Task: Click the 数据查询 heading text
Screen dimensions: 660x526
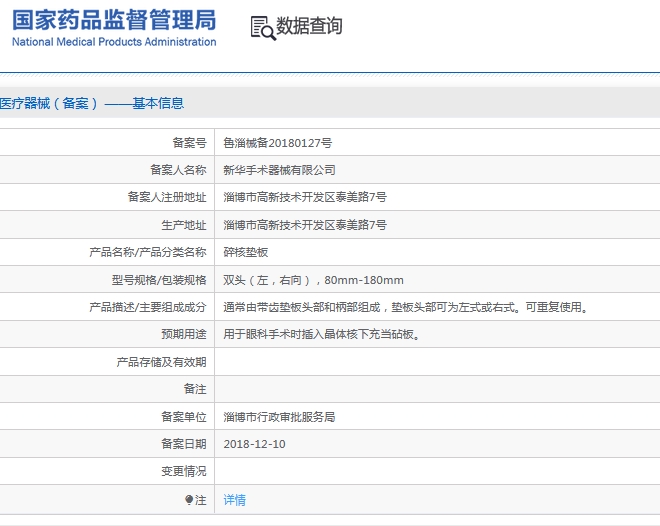Action: 309,26
